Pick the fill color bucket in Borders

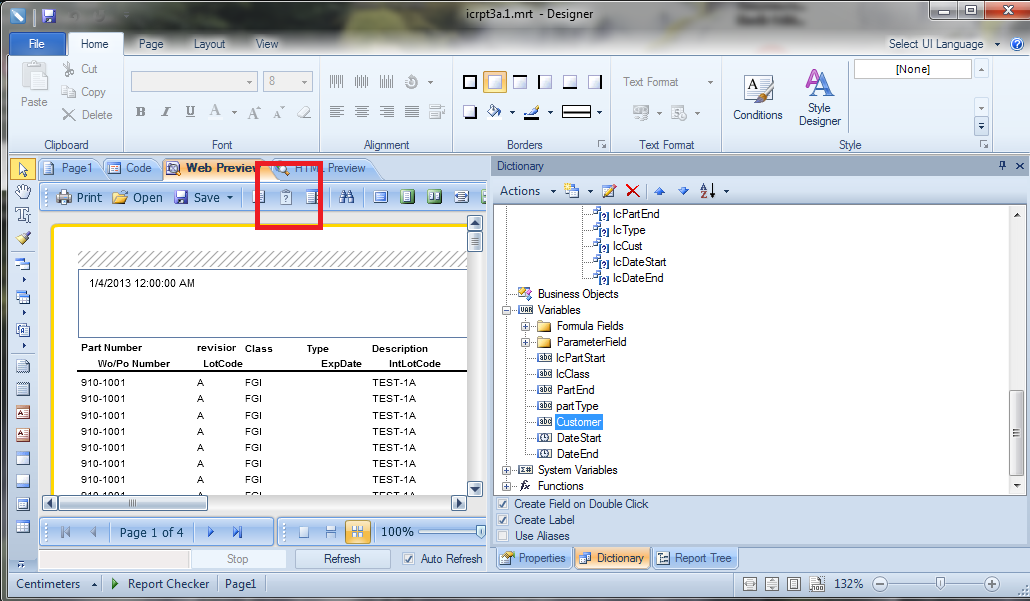point(494,112)
